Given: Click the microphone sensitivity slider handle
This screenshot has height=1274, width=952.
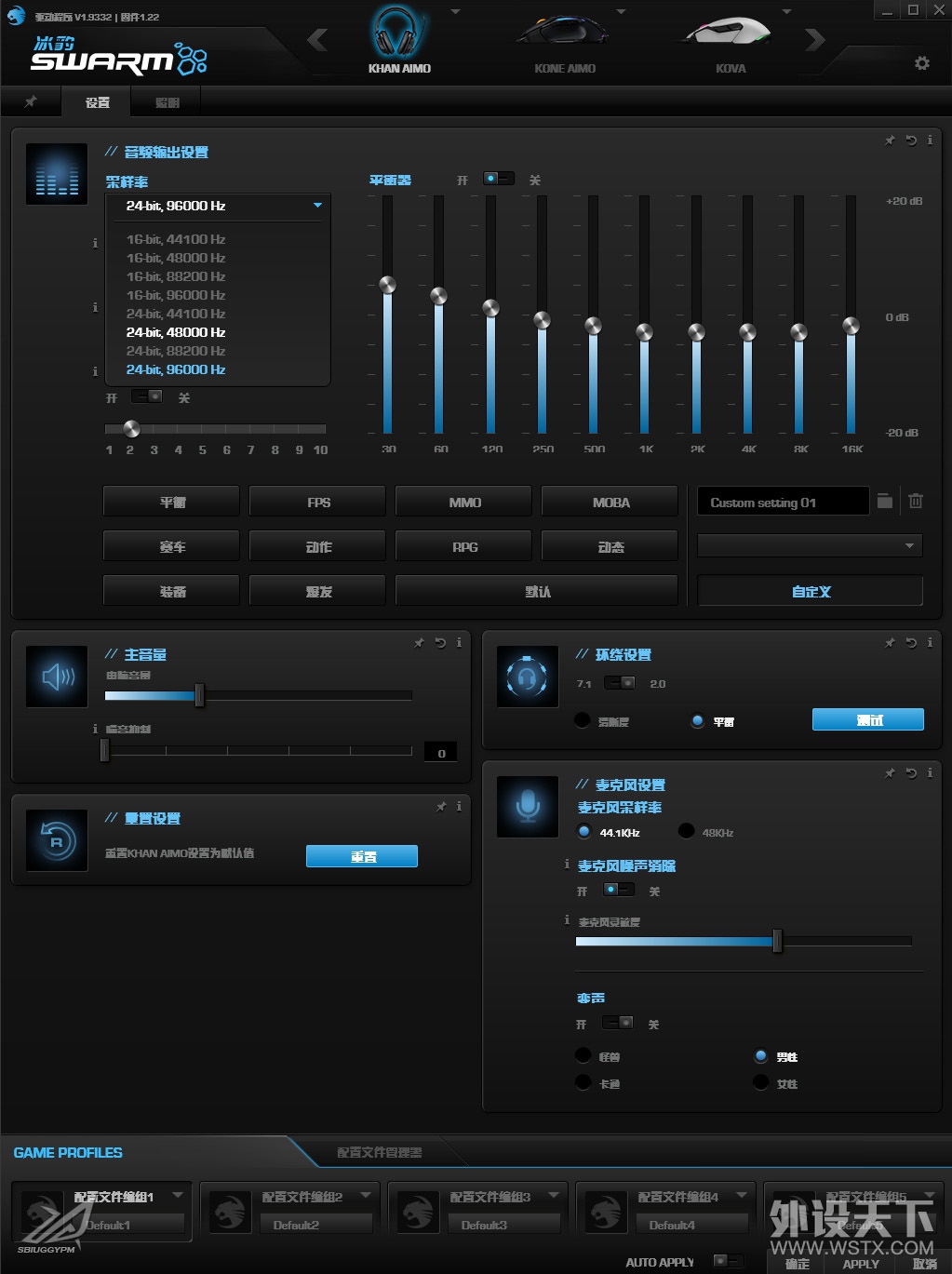Looking at the screenshot, I should coord(777,941).
